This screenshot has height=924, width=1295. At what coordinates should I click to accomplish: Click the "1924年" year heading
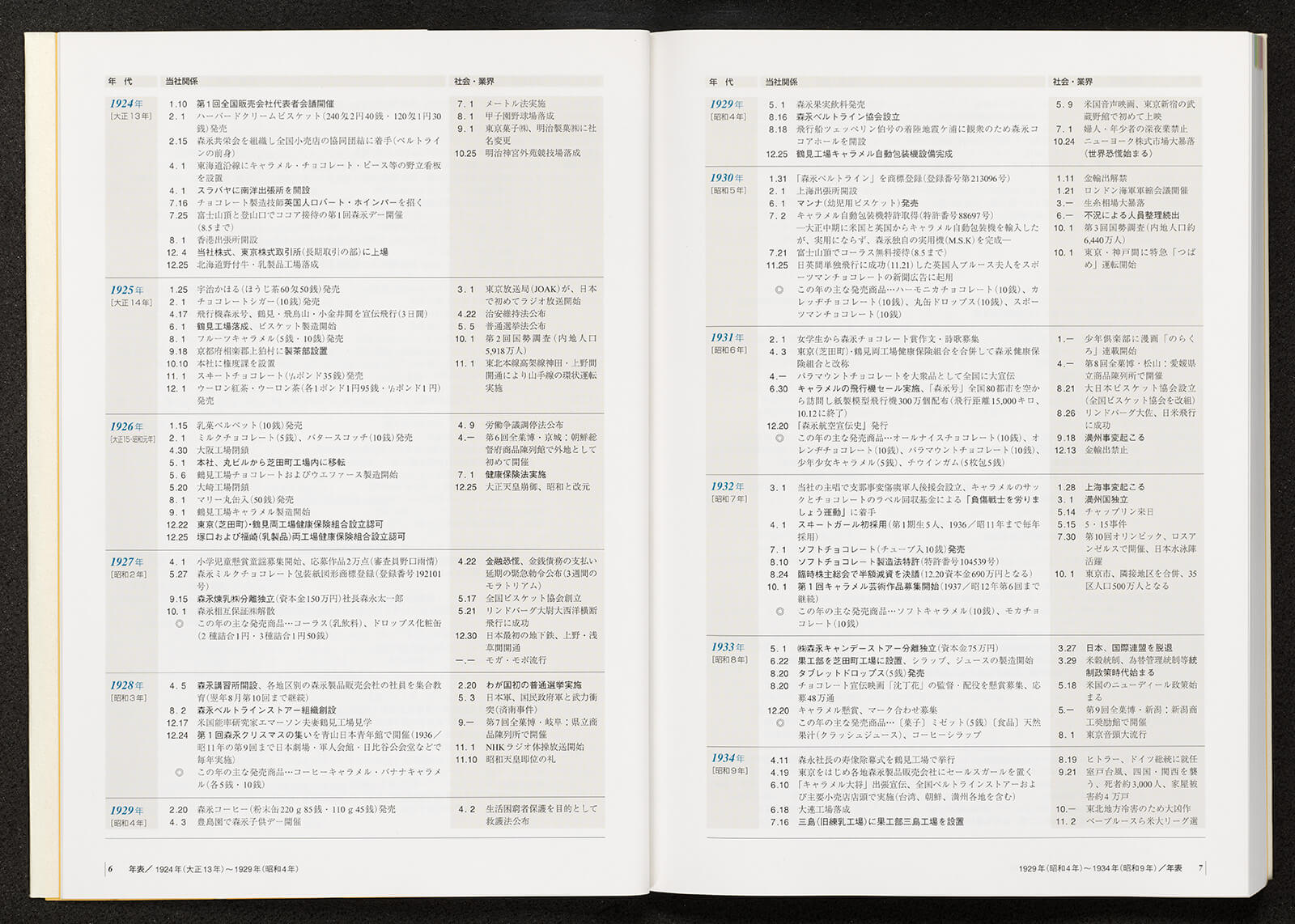click(x=127, y=104)
